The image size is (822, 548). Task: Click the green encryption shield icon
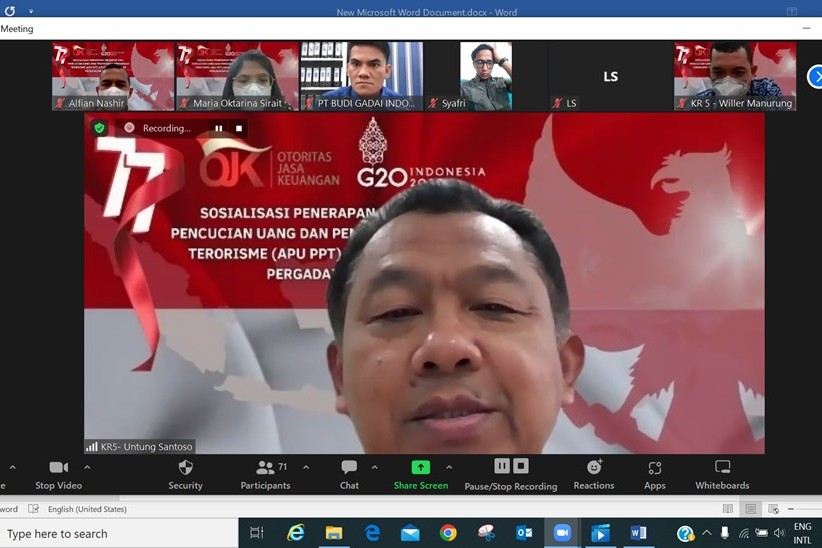(99, 128)
